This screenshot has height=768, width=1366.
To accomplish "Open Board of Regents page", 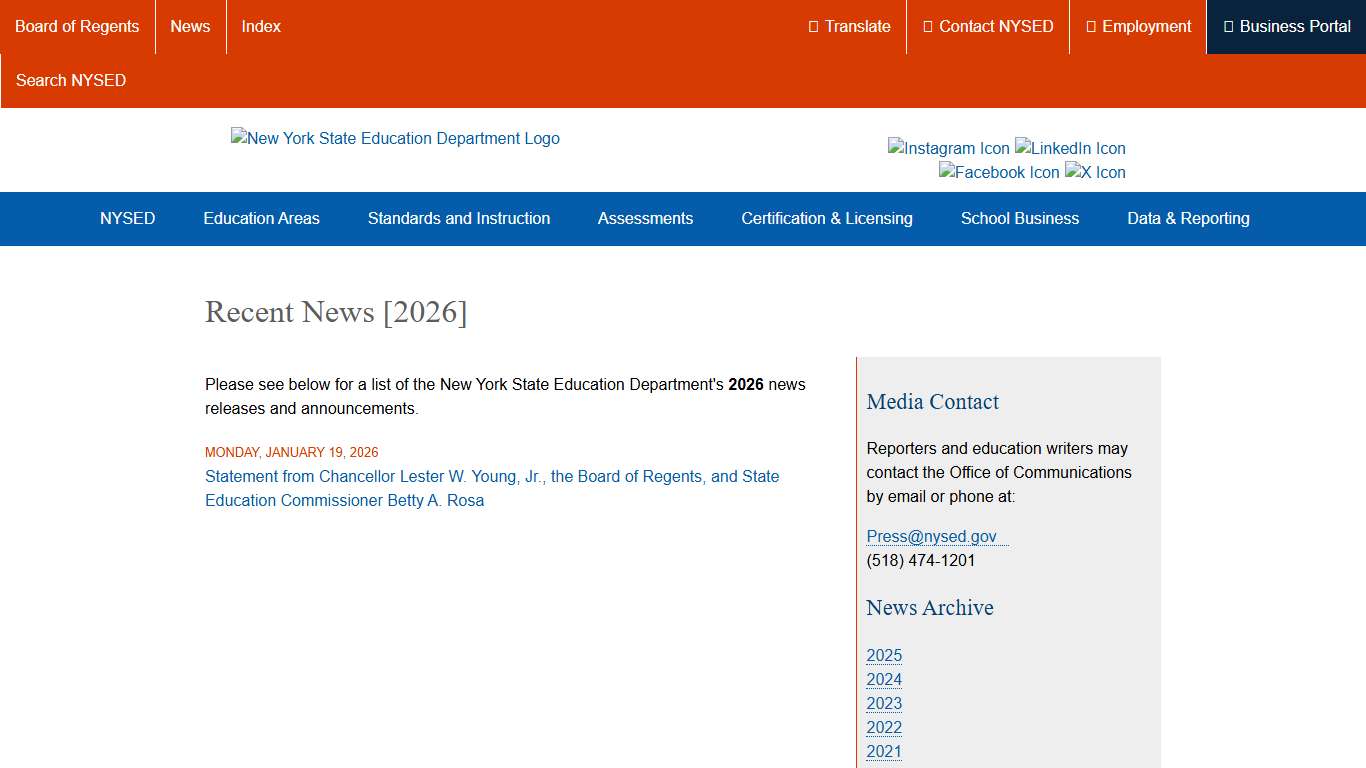I will [77, 27].
